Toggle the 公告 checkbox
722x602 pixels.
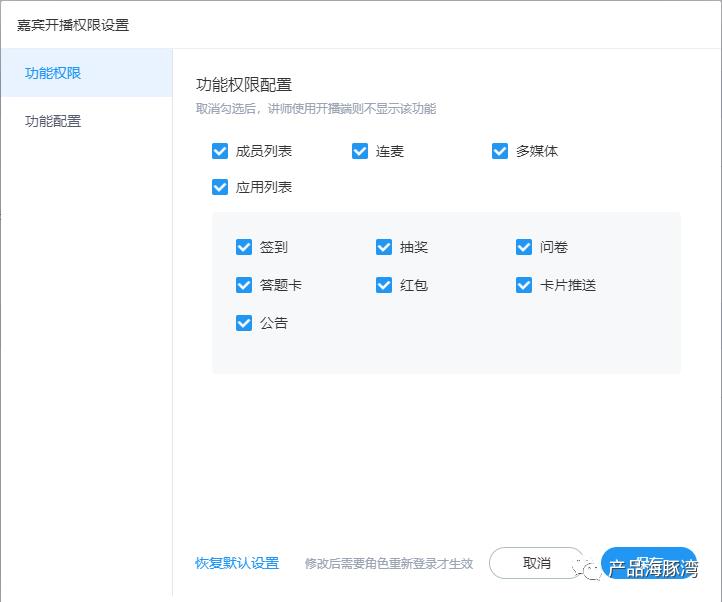(244, 322)
